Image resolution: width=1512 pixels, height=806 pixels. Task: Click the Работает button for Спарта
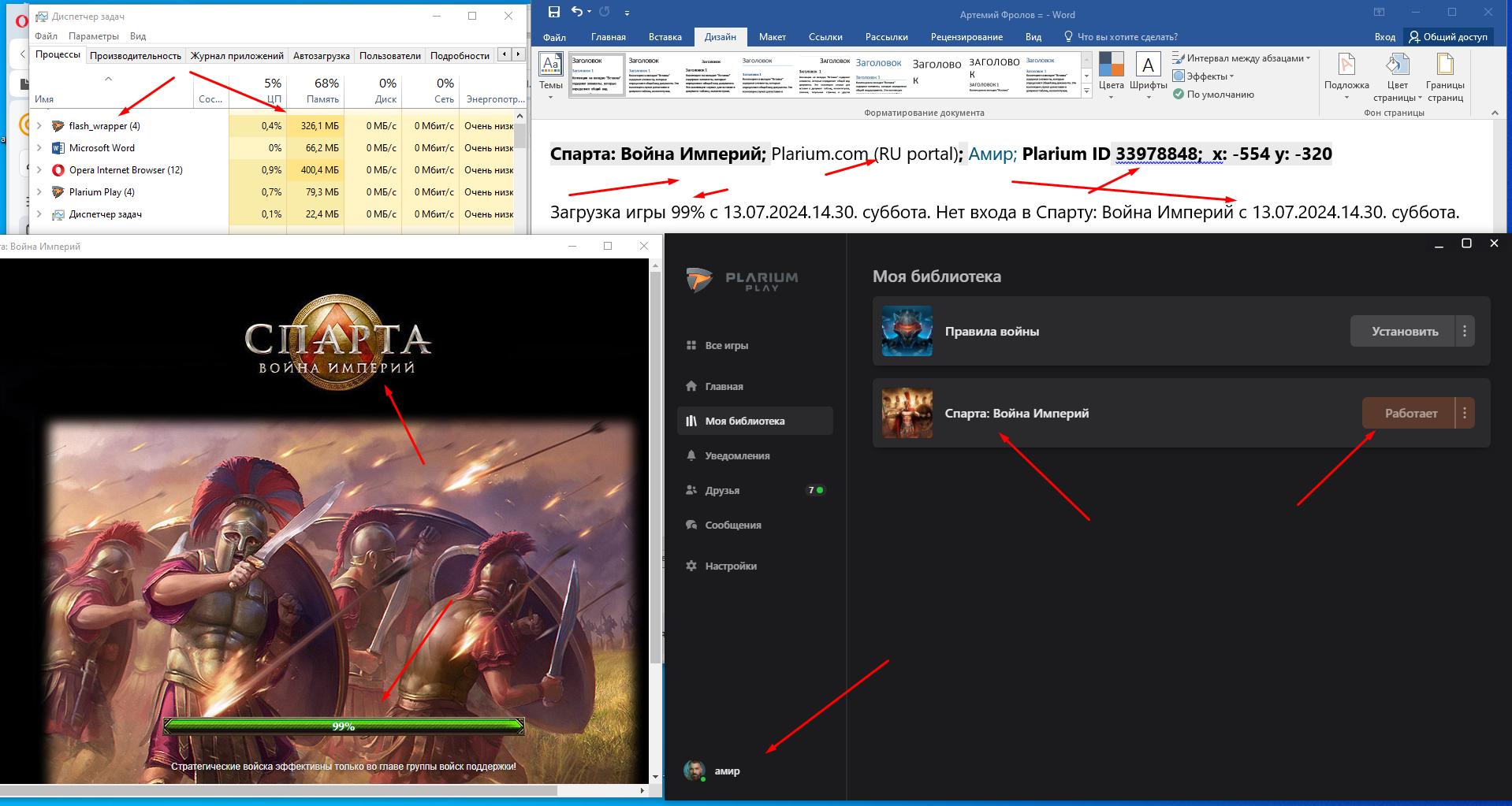point(1410,413)
